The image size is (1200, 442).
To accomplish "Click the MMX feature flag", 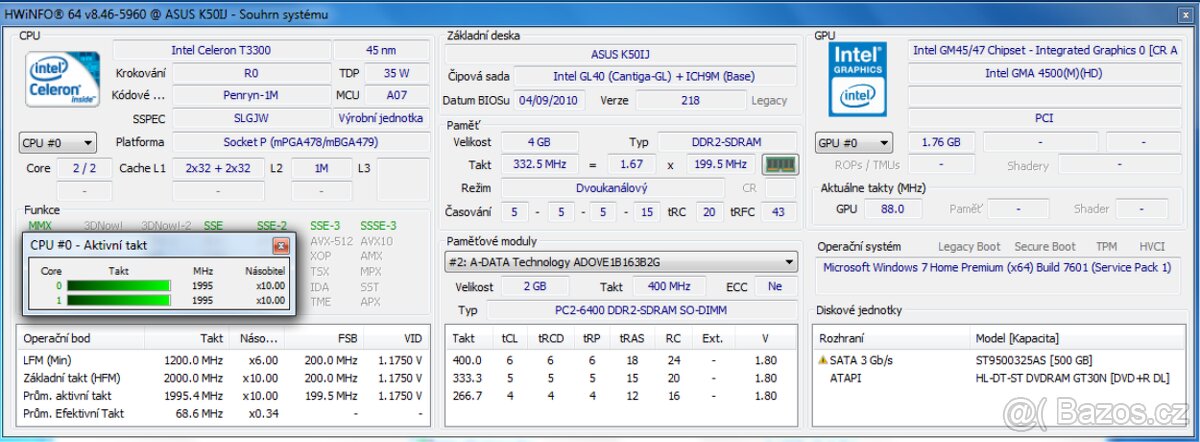I will pyautogui.click(x=40, y=226).
